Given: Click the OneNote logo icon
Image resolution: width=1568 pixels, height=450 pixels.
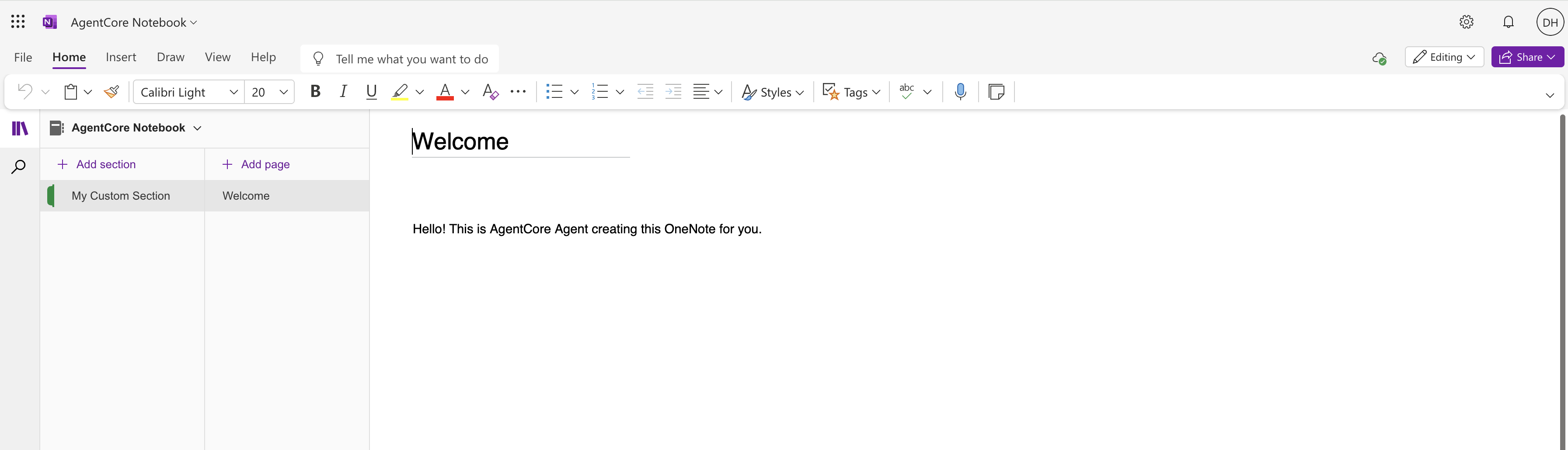Looking at the screenshot, I should pyautogui.click(x=50, y=23).
